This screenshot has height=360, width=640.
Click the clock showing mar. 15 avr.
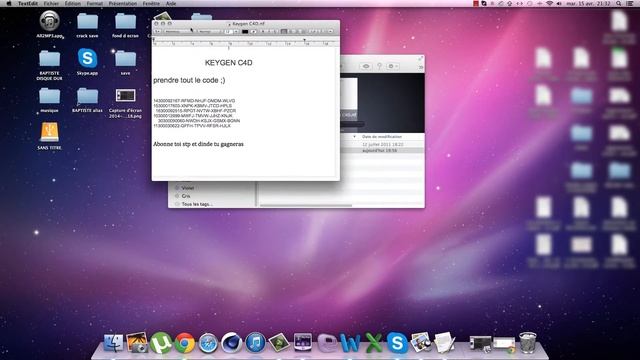[588, 3]
